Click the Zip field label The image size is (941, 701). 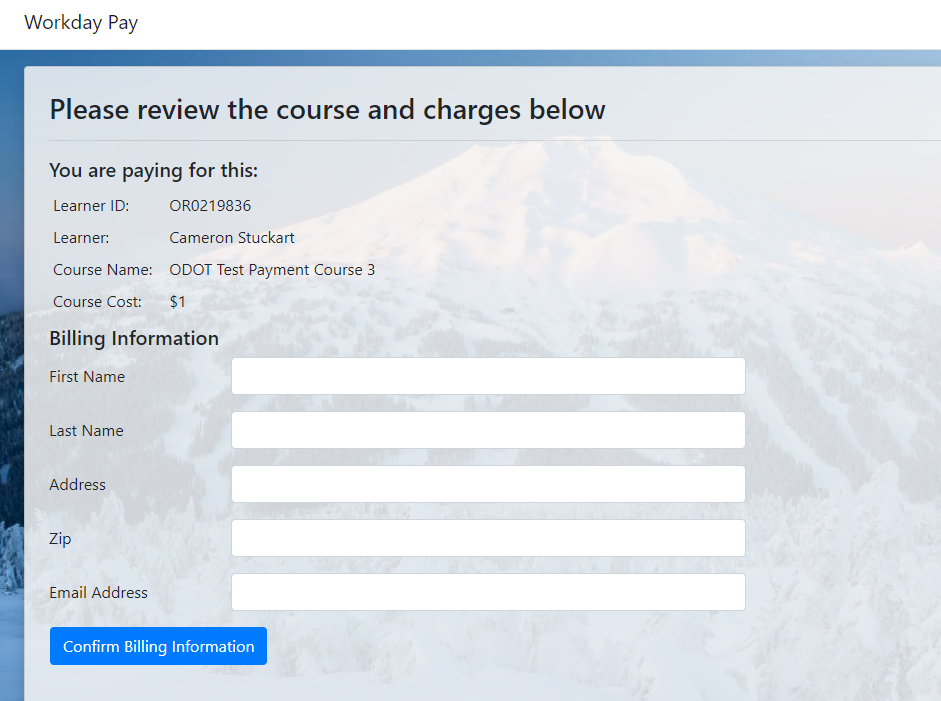60,539
